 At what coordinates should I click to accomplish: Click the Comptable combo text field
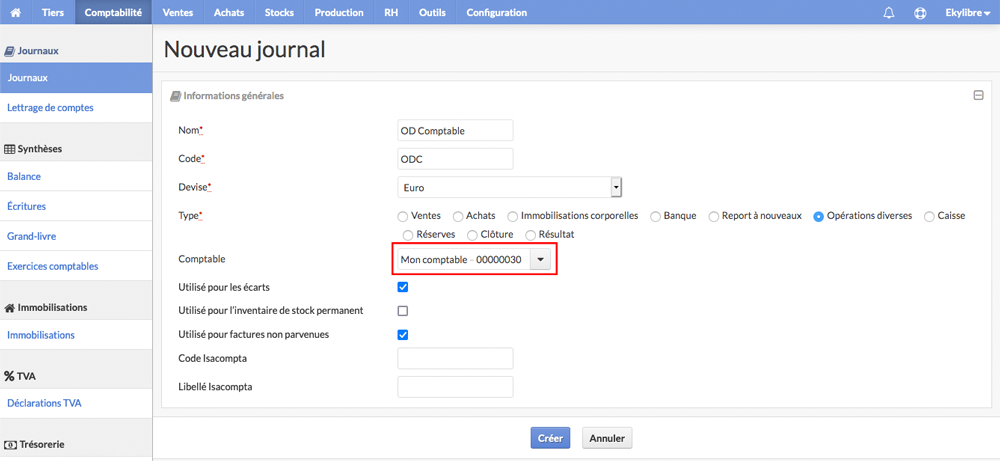tap(464, 260)
